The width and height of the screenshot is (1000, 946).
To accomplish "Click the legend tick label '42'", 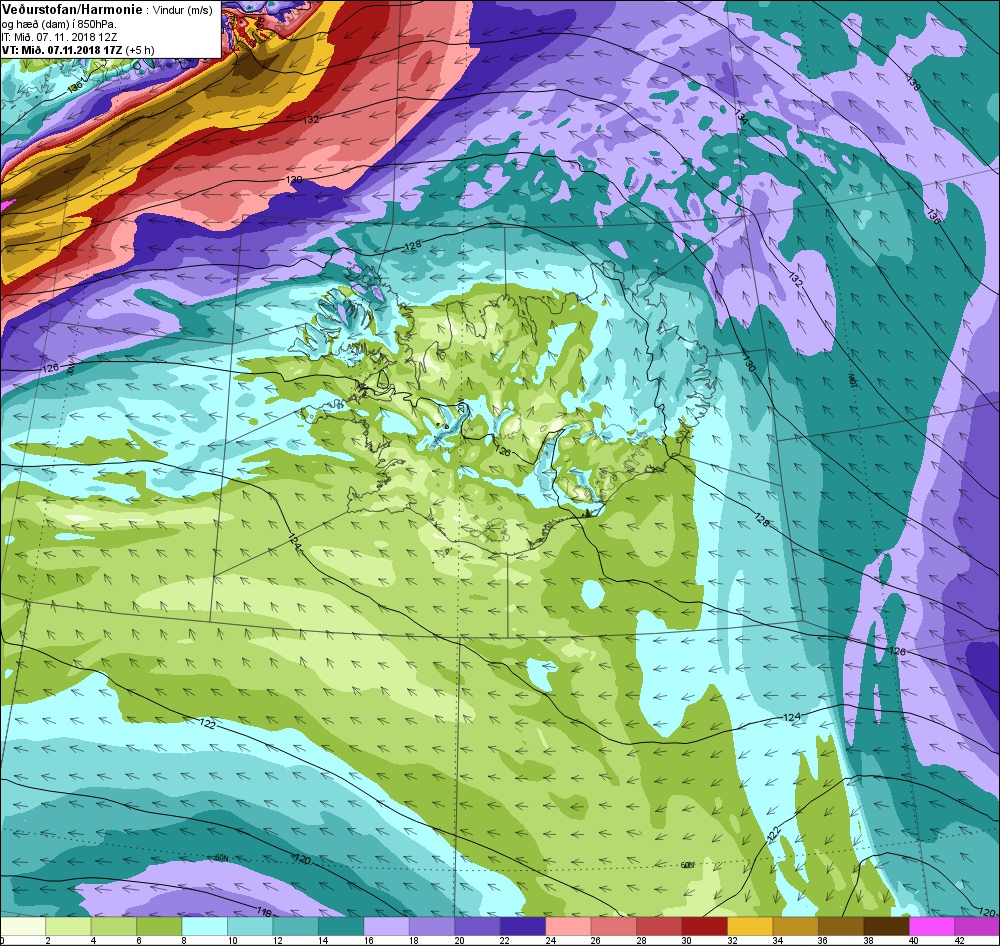I will [x=960, y=940].
